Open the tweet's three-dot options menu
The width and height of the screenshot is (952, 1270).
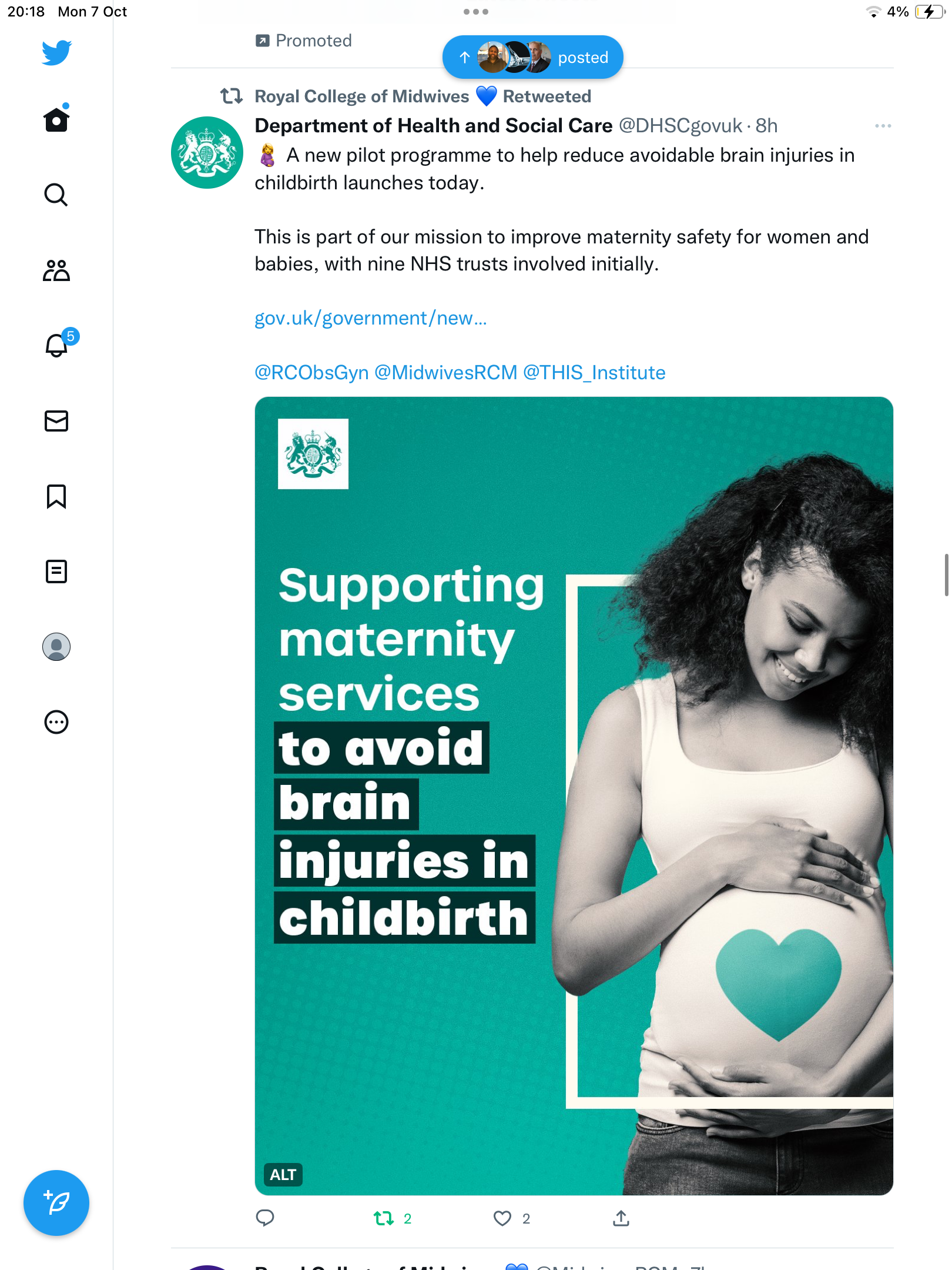point(883,126)
